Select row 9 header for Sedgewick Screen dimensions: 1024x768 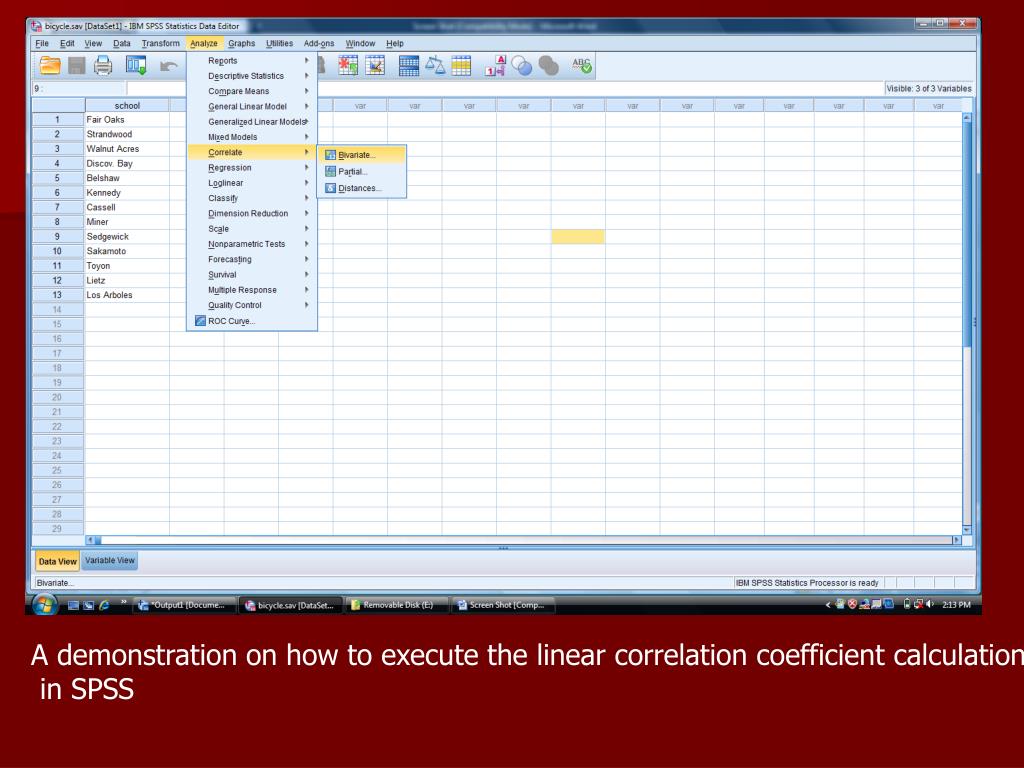point(57,236)
